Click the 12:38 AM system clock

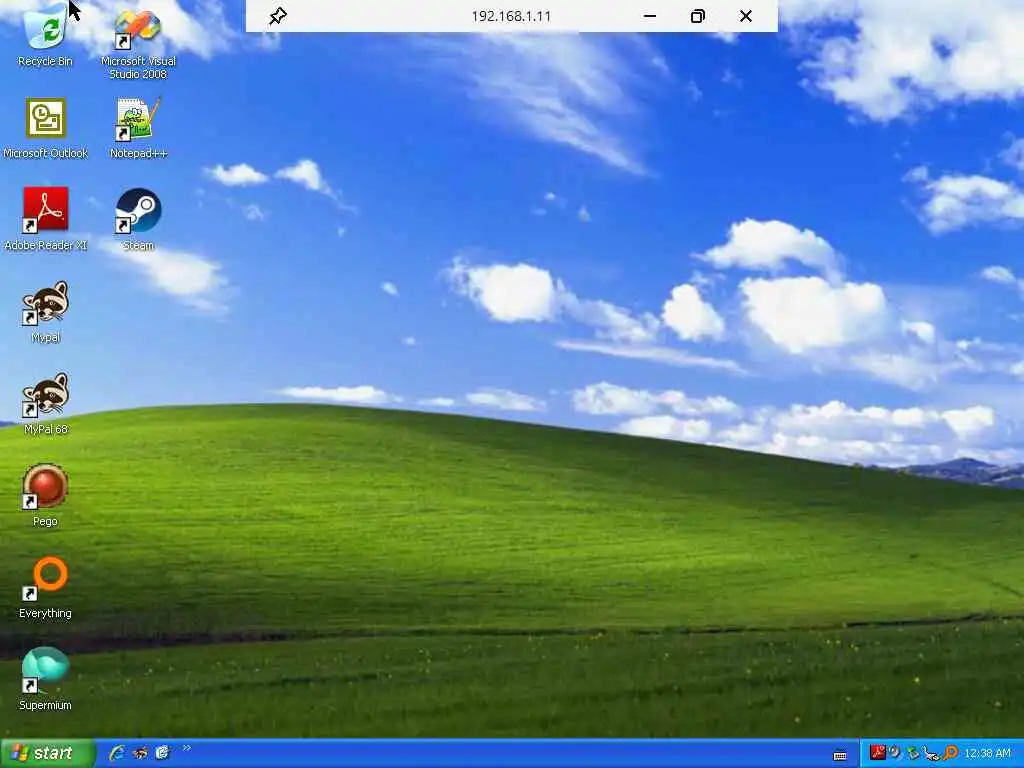click(x=987, y=754)
